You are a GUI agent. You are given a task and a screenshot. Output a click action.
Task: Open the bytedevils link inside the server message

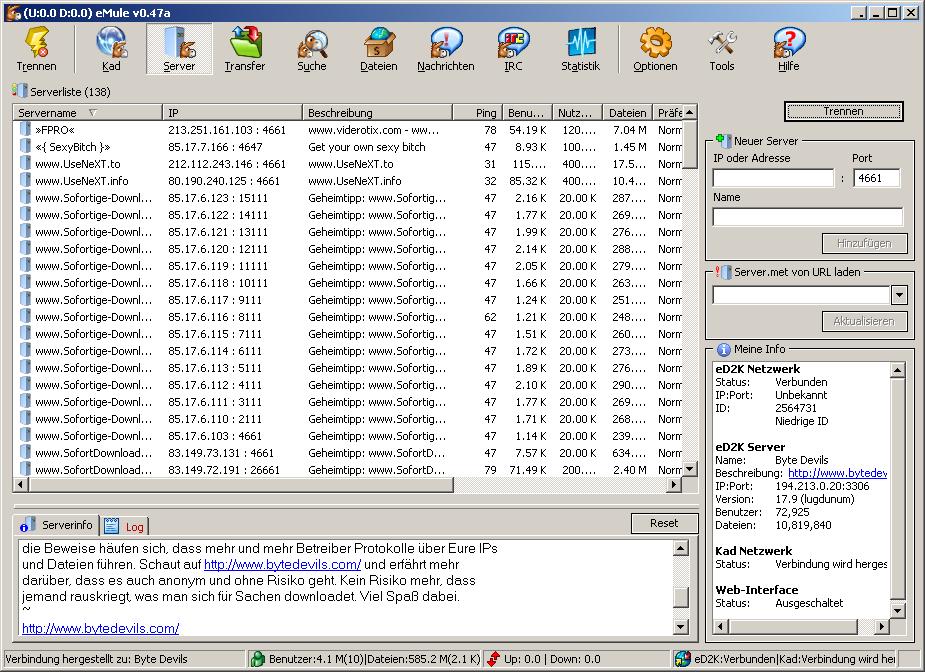point(283,565)
